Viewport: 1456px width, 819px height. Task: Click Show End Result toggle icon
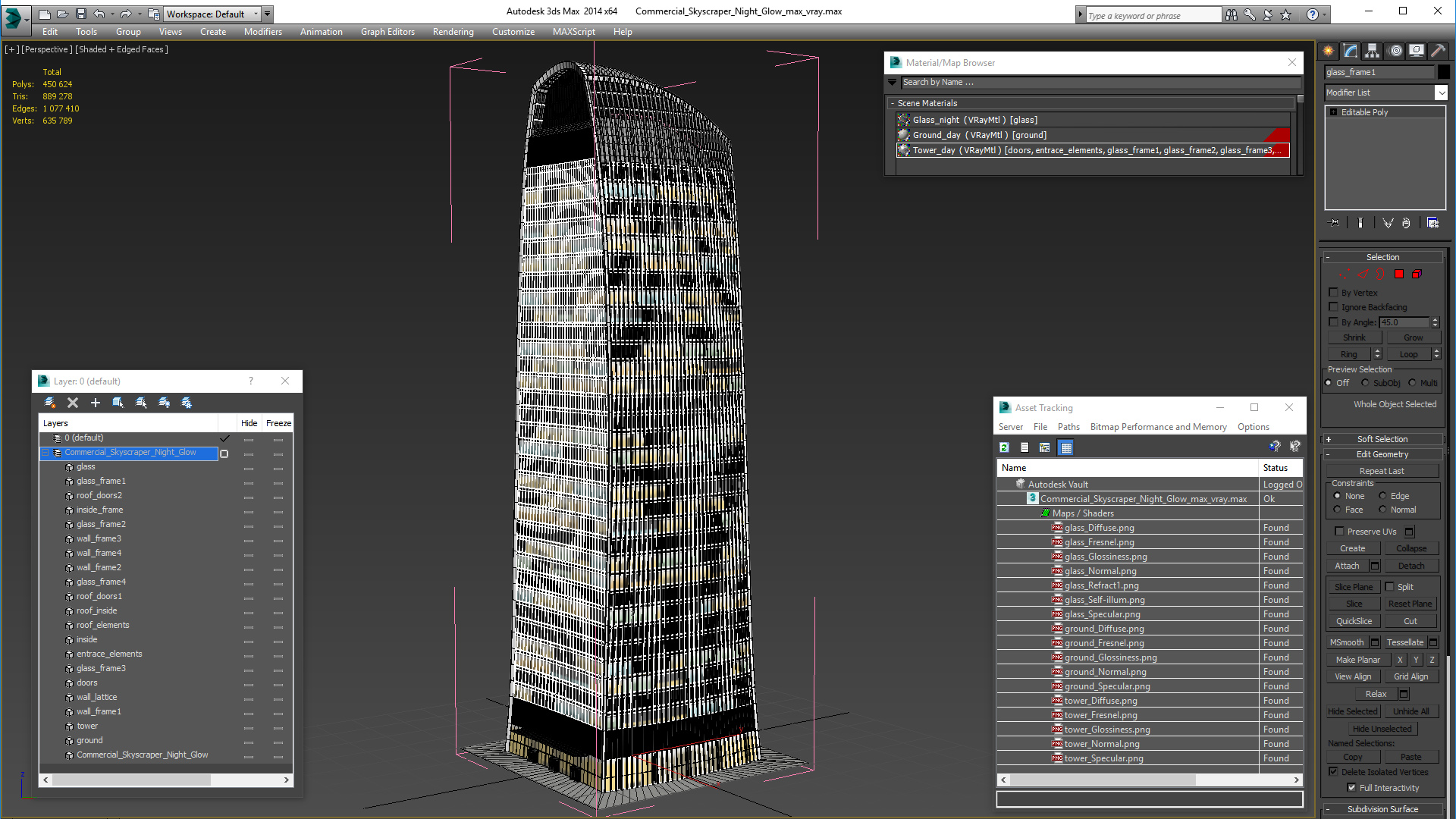tap(1360, 223)
